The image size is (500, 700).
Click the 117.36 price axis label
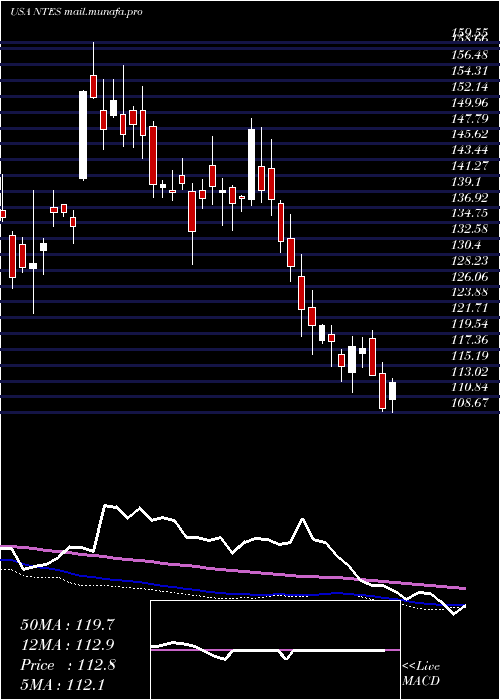coord(469,340)
